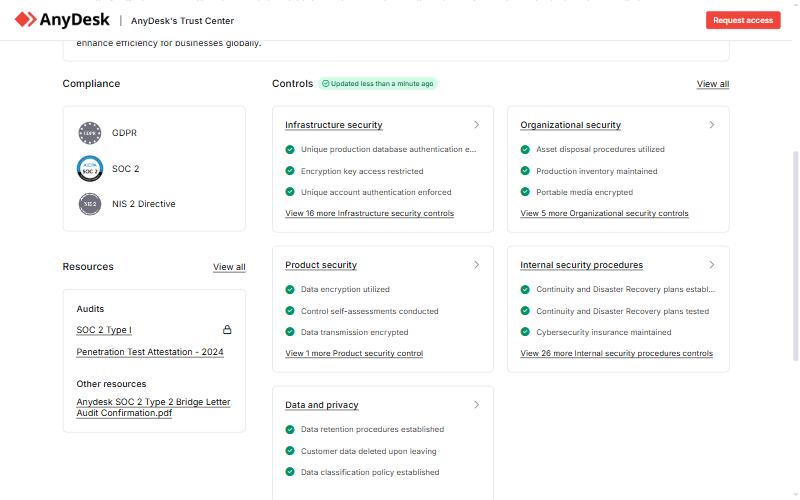Click green check beside Production inventory maintained
Image resolution: width=800 pixels, height=500 pixels.
click(x=525, y=170)
